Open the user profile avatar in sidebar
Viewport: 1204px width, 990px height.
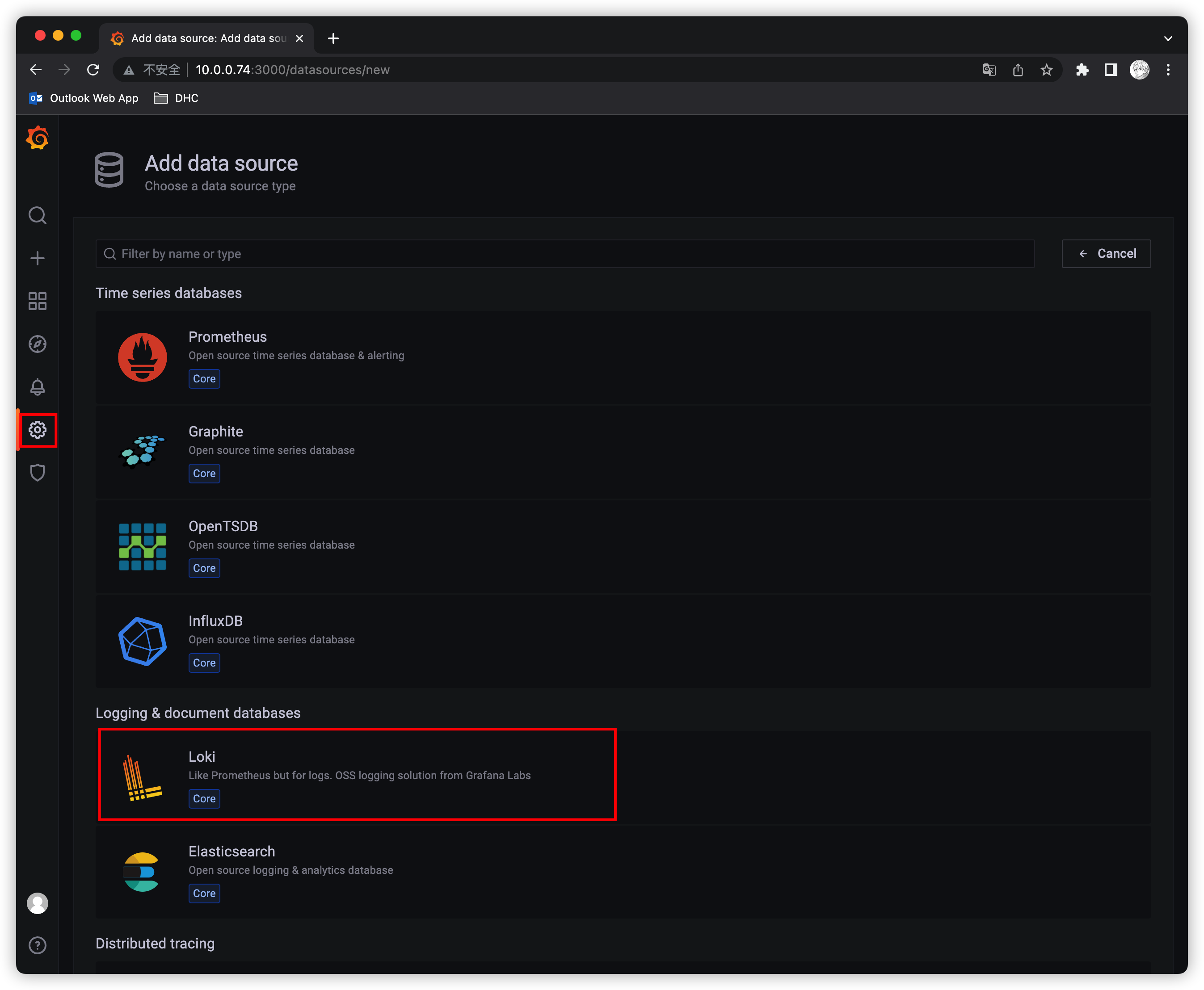point(38,903)
